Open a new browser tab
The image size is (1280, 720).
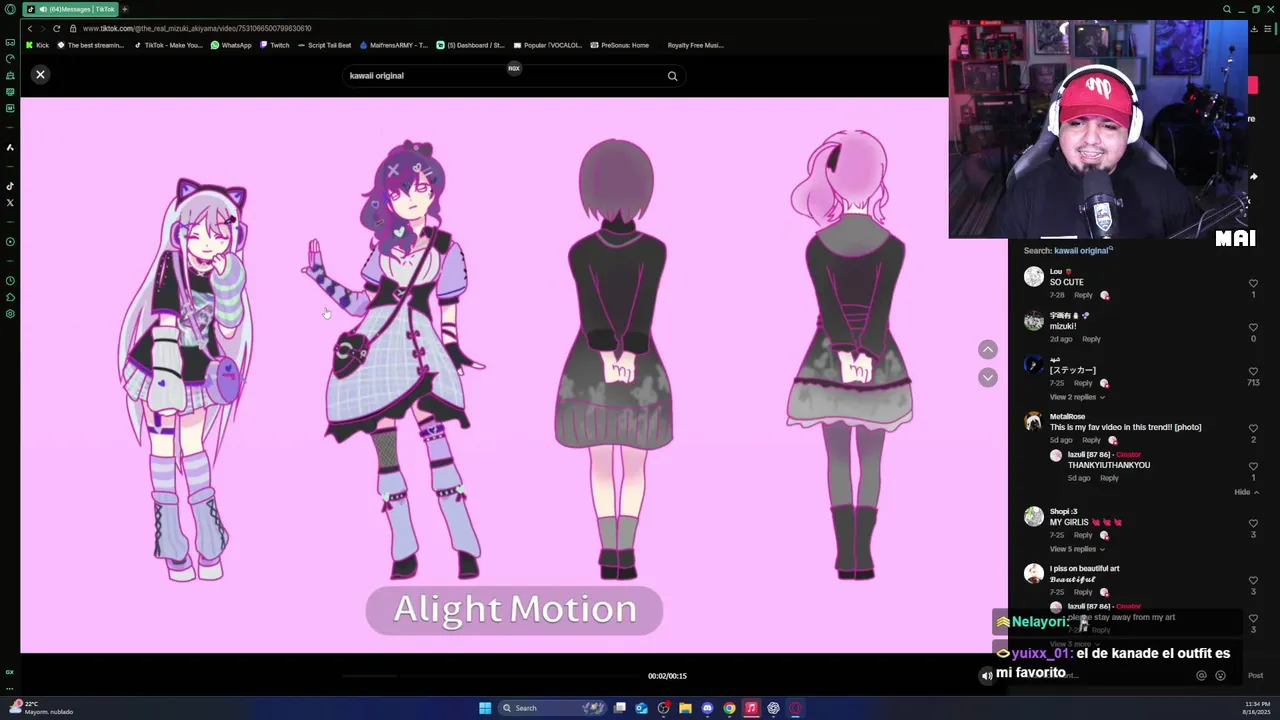pos(124,9)
